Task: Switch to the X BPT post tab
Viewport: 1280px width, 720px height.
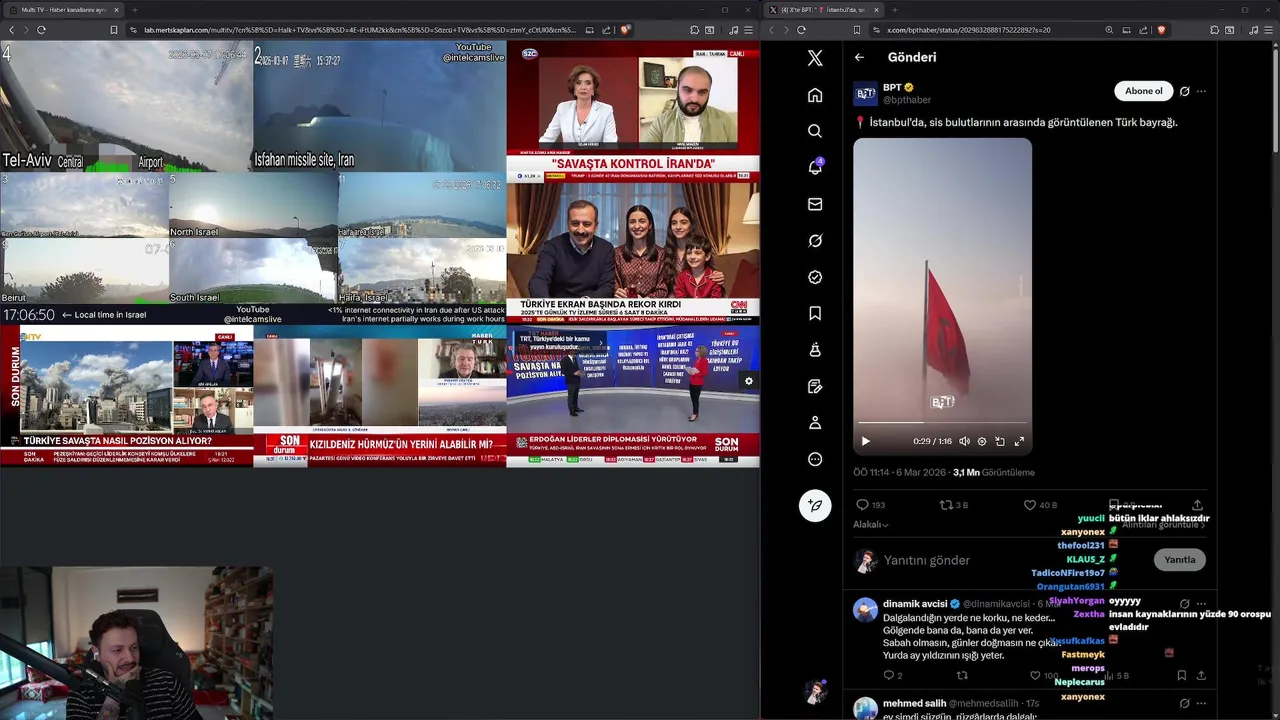Action: click(x=823, y=10)
